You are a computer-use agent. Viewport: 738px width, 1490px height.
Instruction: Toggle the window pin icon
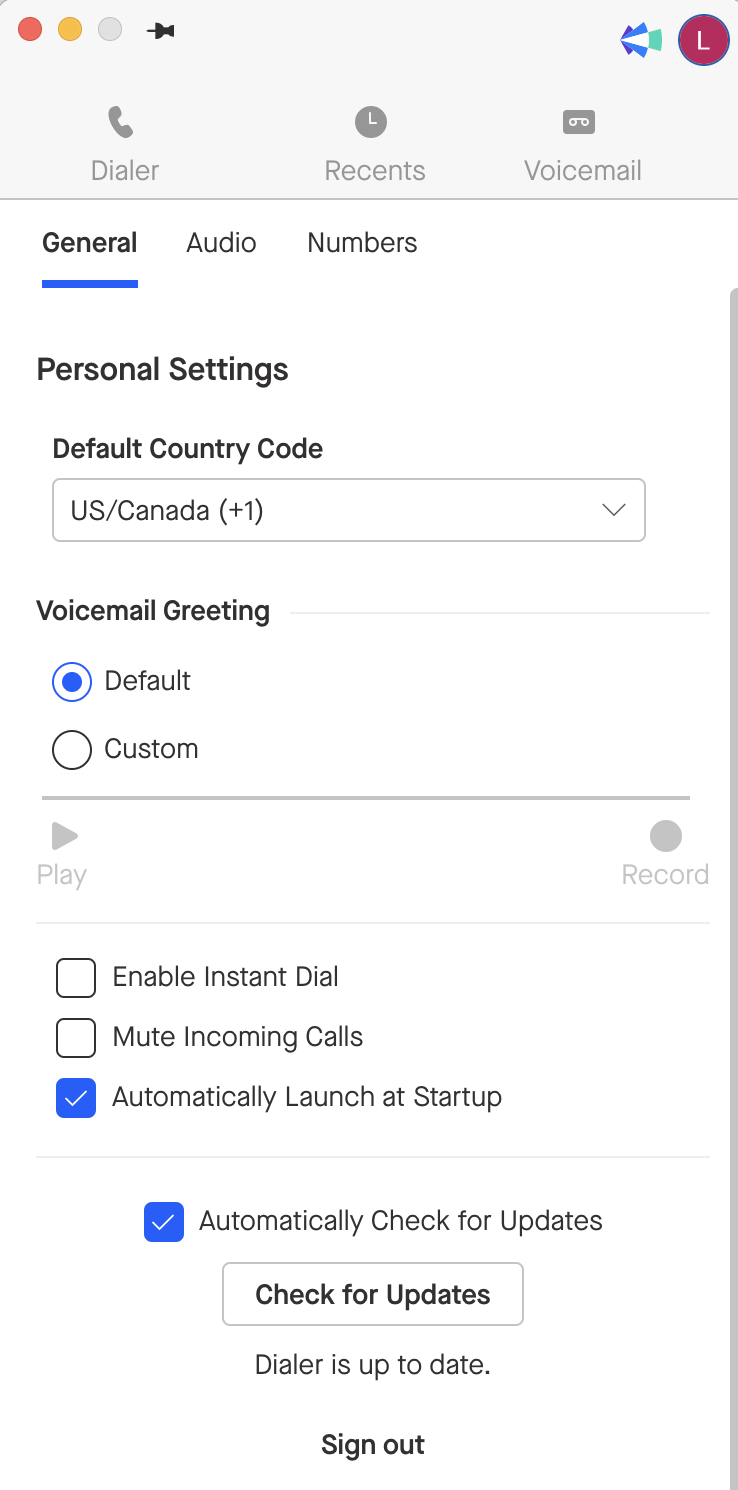click(160, 31)
